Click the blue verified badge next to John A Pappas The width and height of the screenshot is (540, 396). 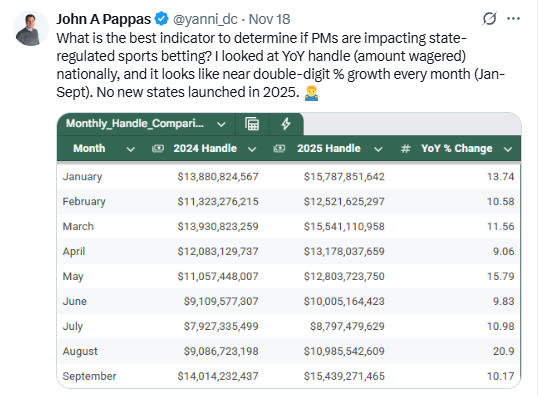[x=161, y=19]
